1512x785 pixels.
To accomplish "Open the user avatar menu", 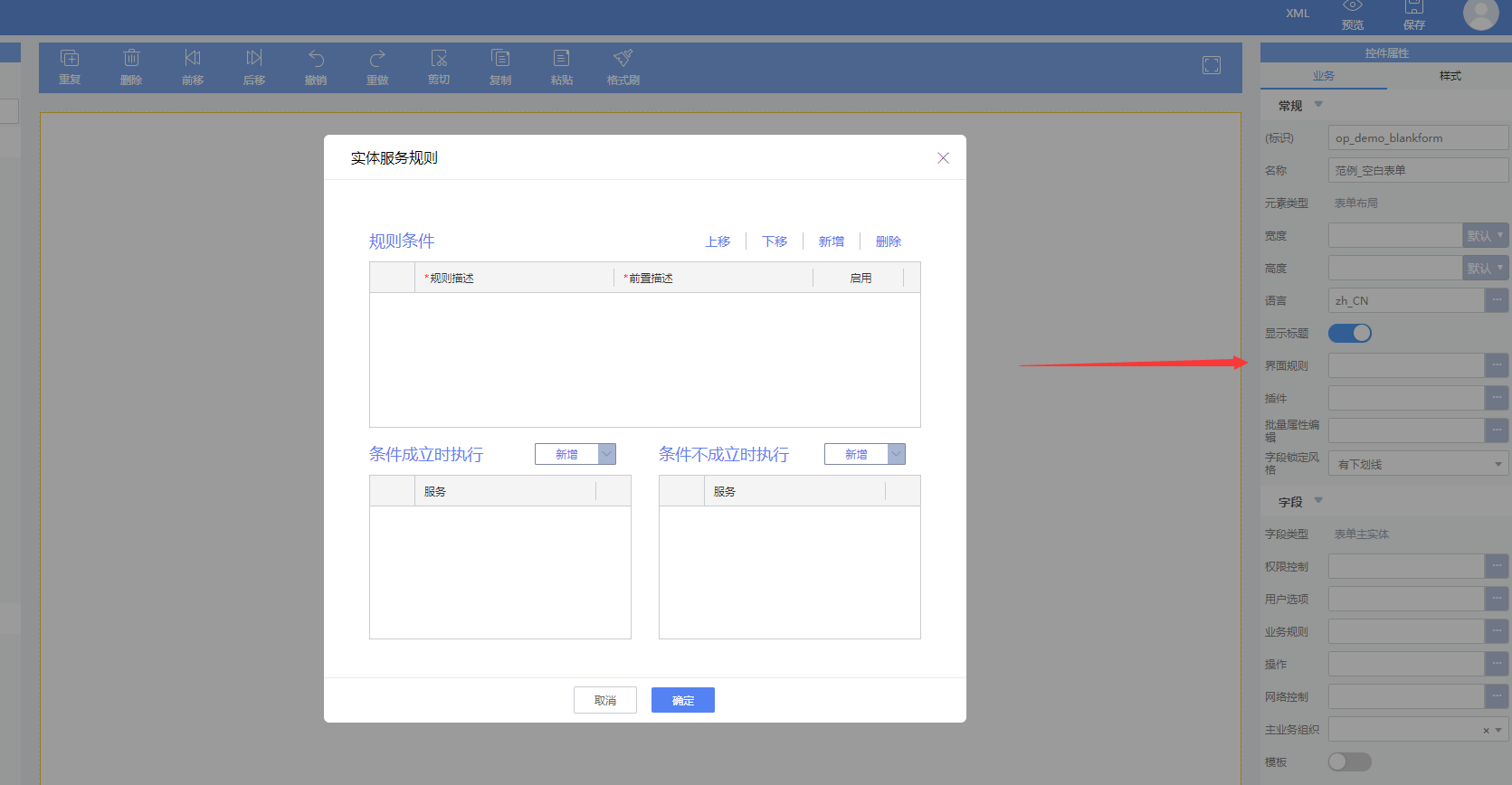I will point(1481,14).
